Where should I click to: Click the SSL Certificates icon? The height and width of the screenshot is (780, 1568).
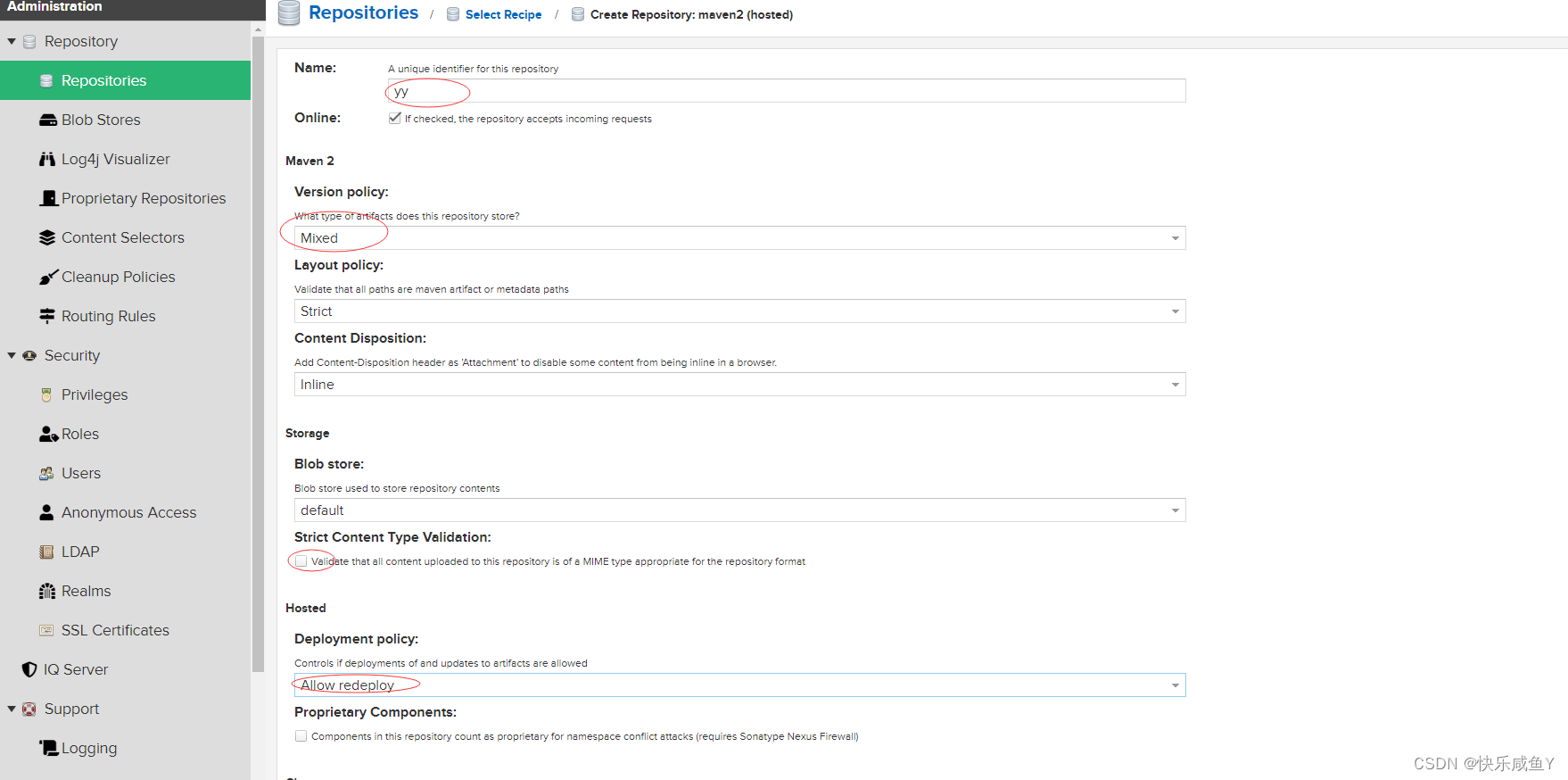click(46, 630)
